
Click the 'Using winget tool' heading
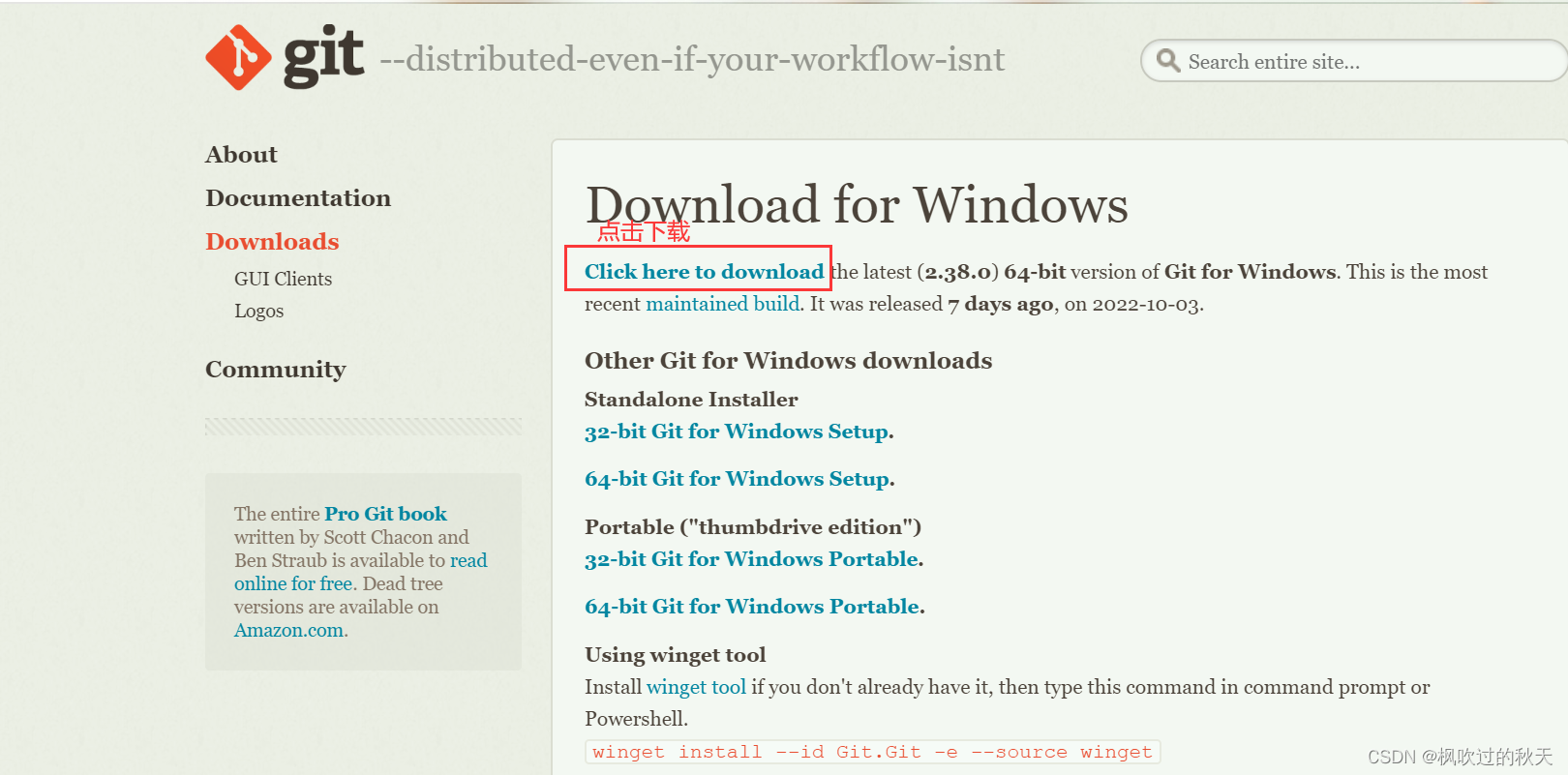(x=675, y=655)
